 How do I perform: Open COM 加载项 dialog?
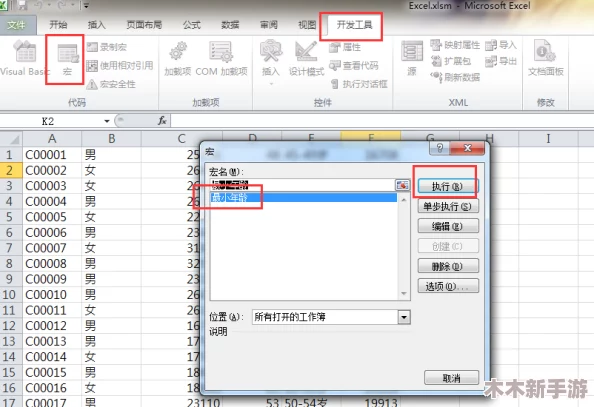coord(221,59)
